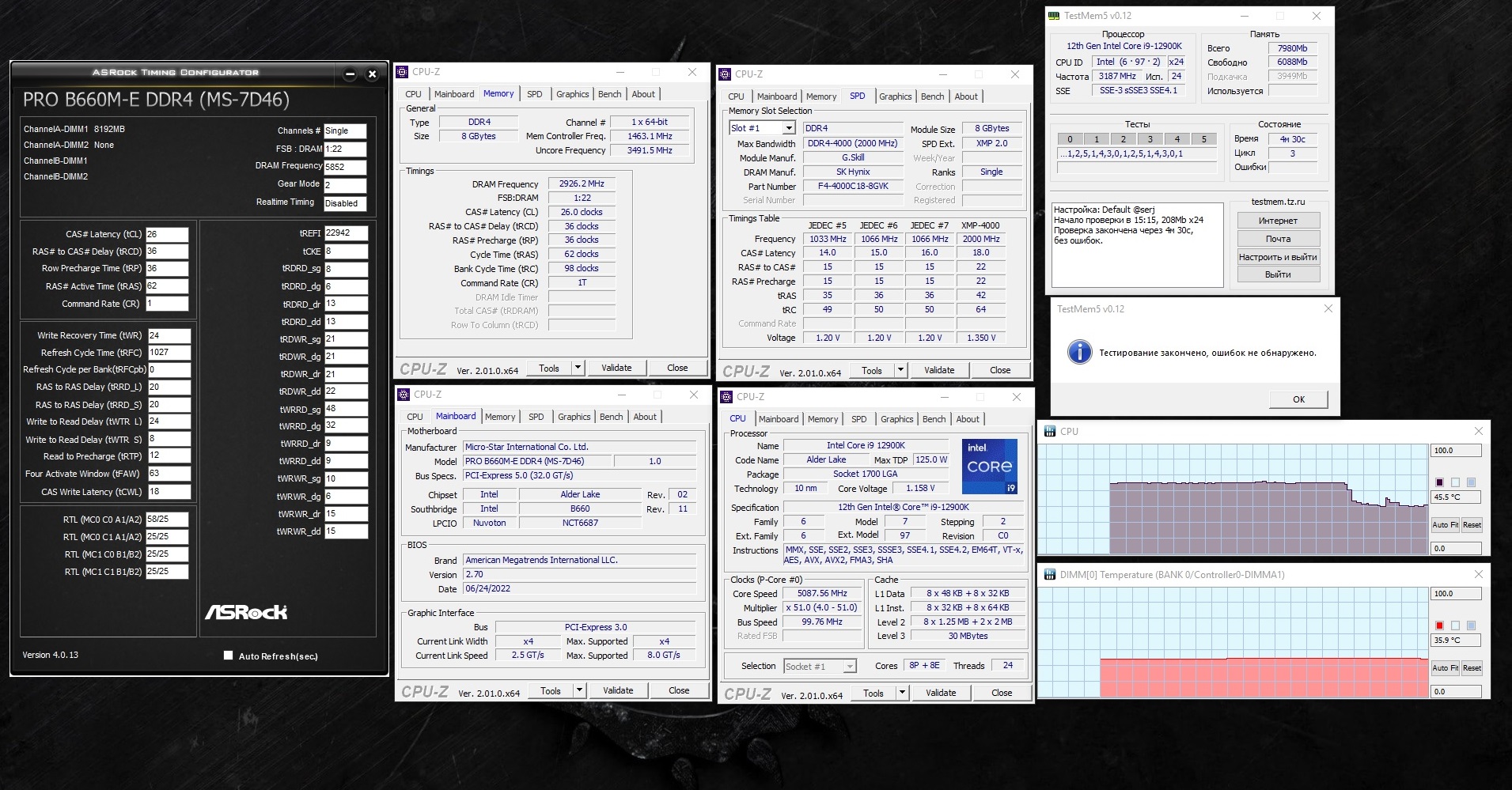Toggle the light blue box in DIMM graph
1512x790 pixels.
coord(1471,626)
